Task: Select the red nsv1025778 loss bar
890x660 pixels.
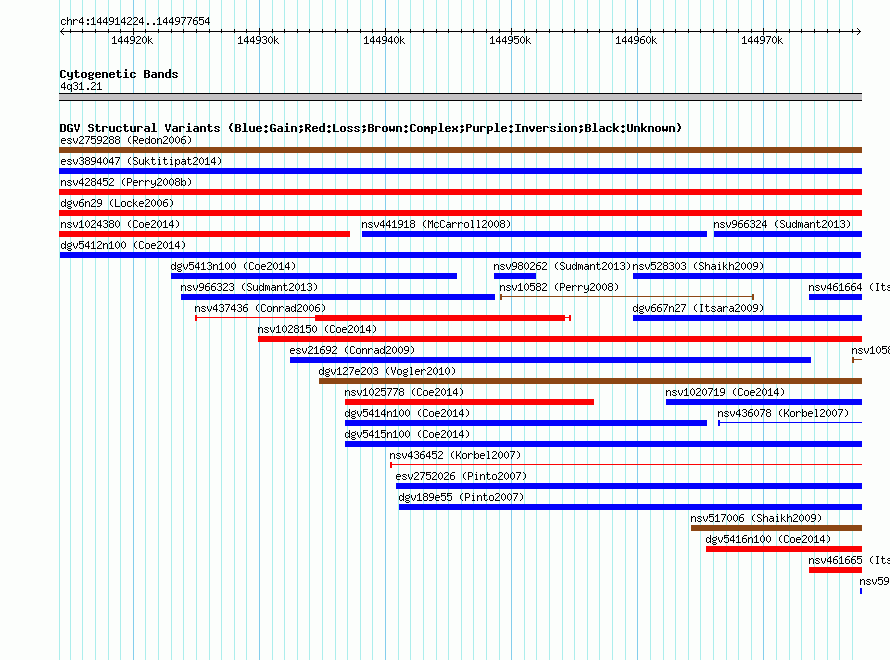Action: [x=469, y=402]
